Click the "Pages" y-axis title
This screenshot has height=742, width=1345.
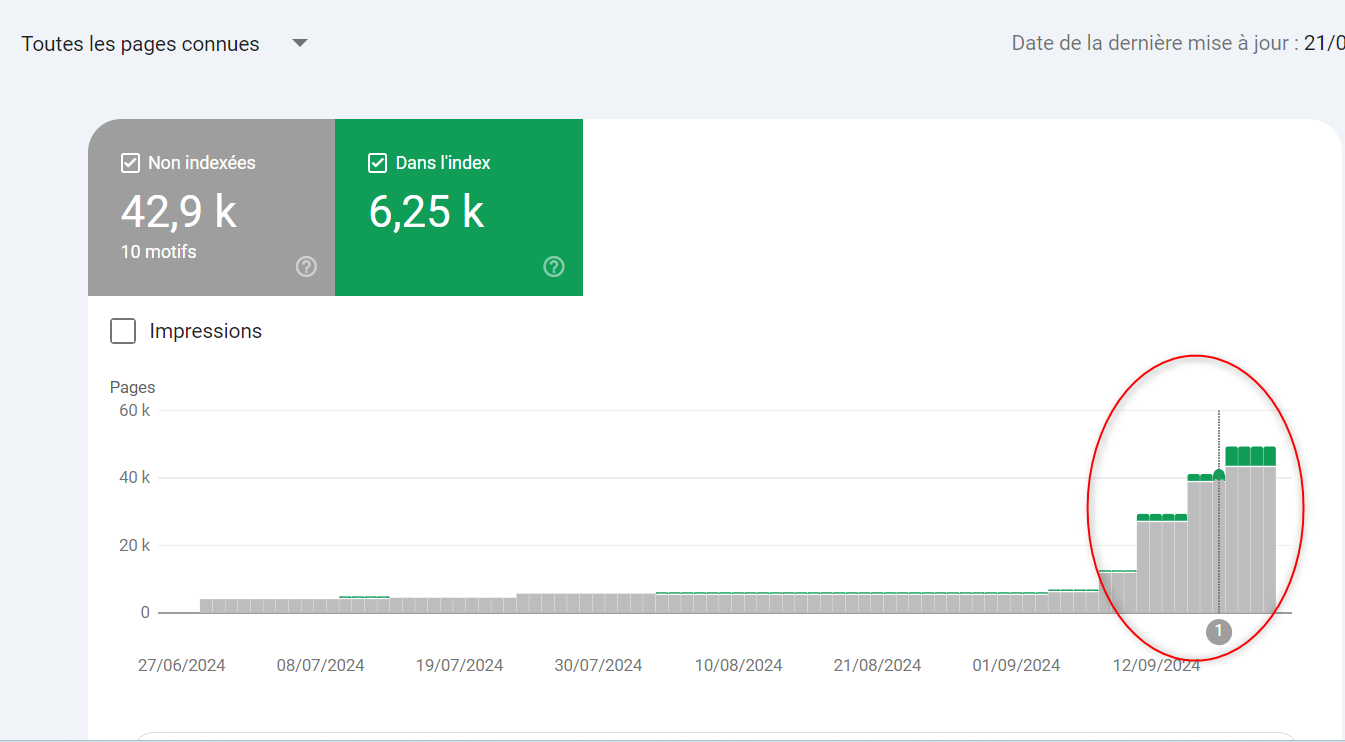[x=133, y=387]
